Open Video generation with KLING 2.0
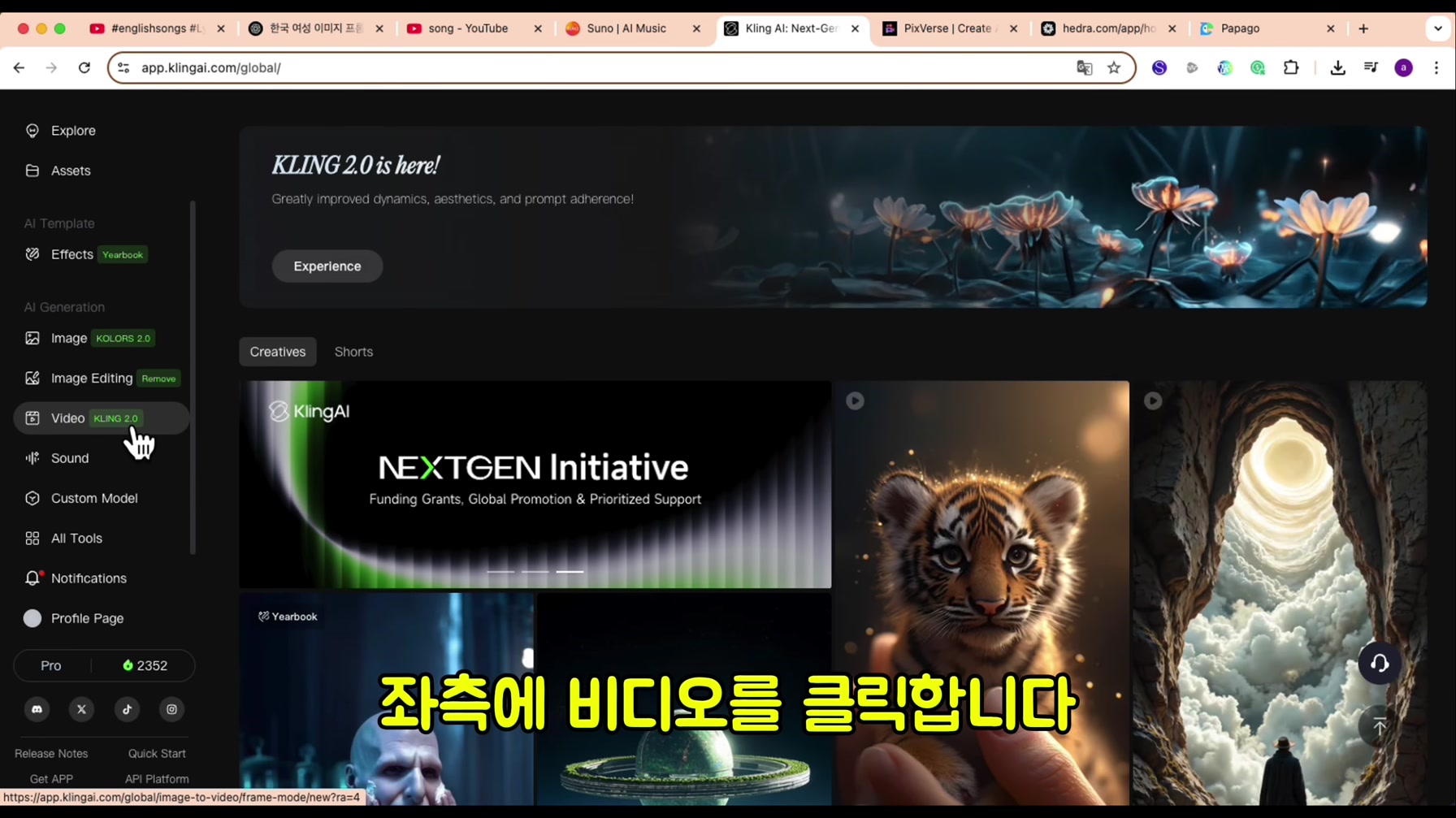Image resolution: width=1456 pixels, height=818 pixels. (x=102, y=418)
